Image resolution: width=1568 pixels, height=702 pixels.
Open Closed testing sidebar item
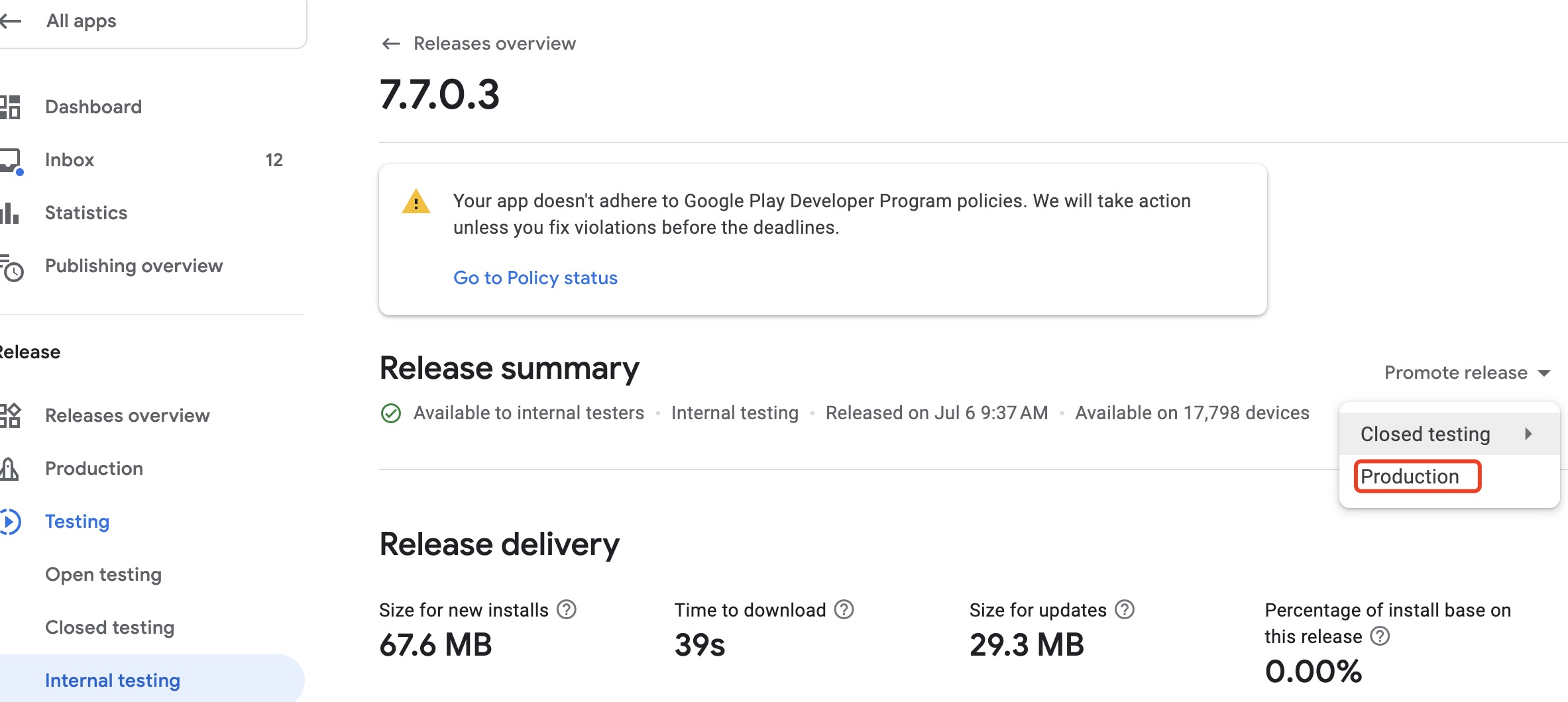click(110, 627)
